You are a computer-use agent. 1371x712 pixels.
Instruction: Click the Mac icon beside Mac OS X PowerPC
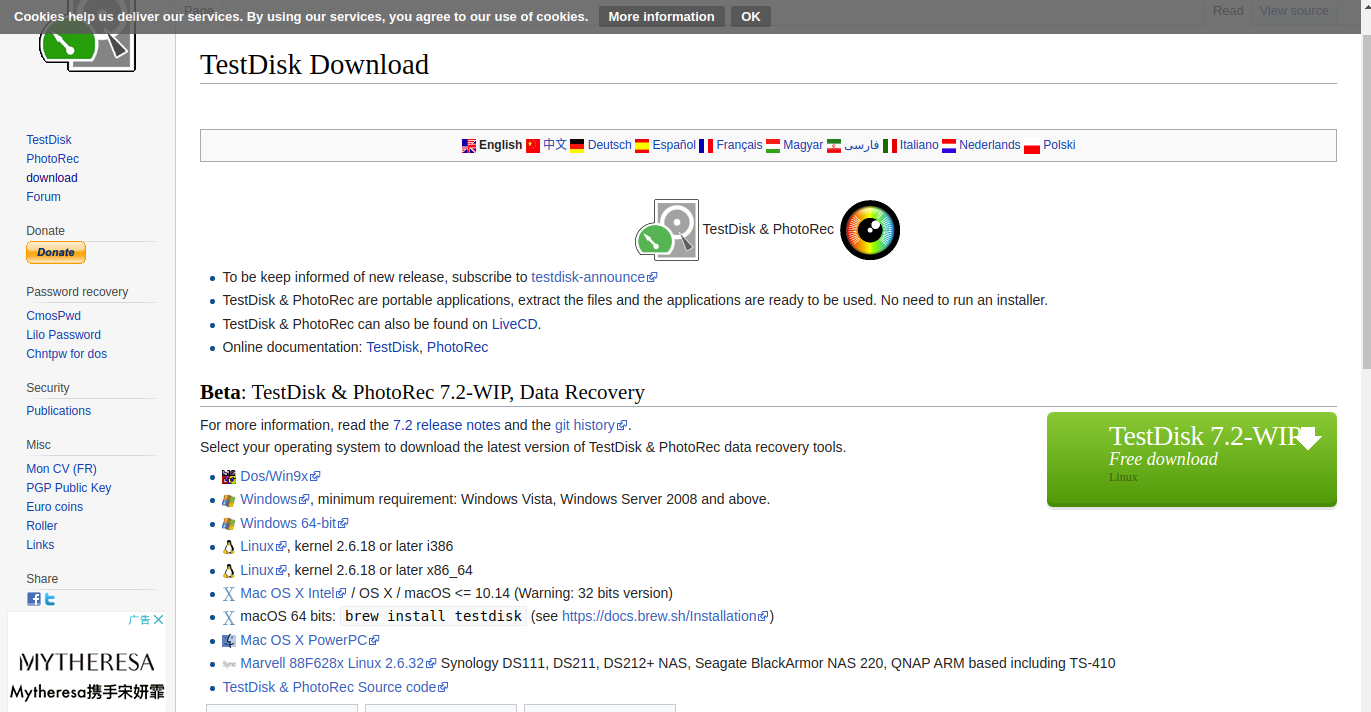coord(229,641)
